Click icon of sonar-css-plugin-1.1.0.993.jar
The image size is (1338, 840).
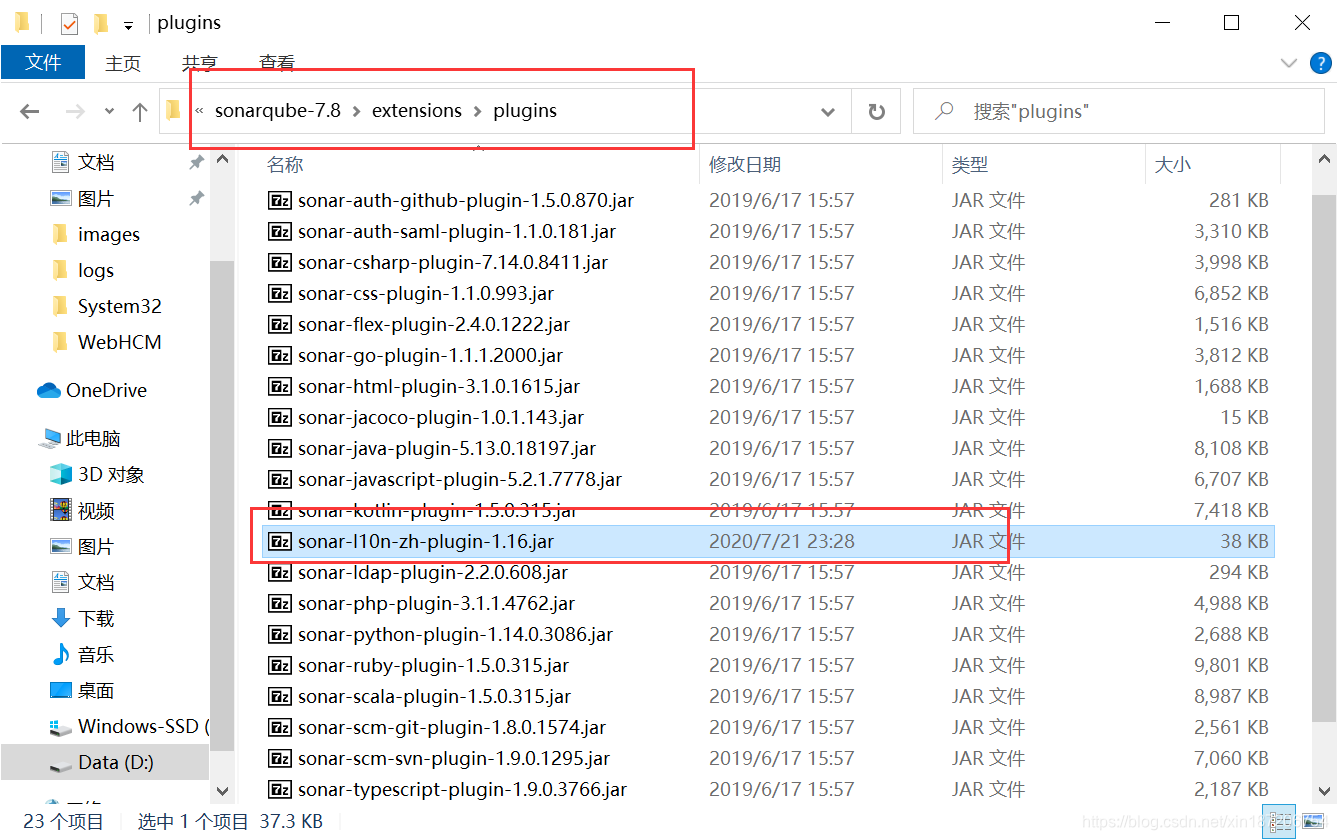(x=280, y=293)
